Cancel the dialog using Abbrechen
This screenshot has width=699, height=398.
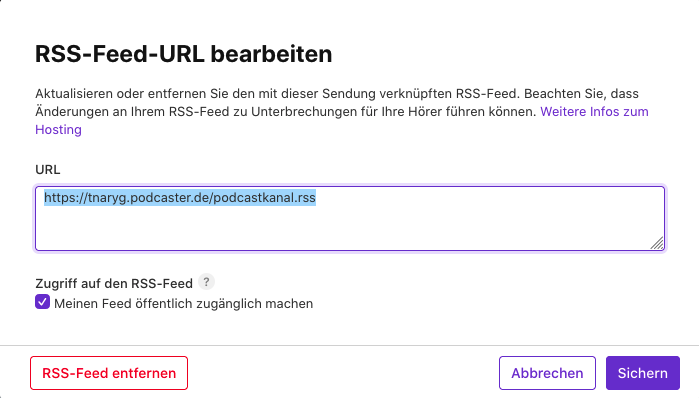point(547,373)
